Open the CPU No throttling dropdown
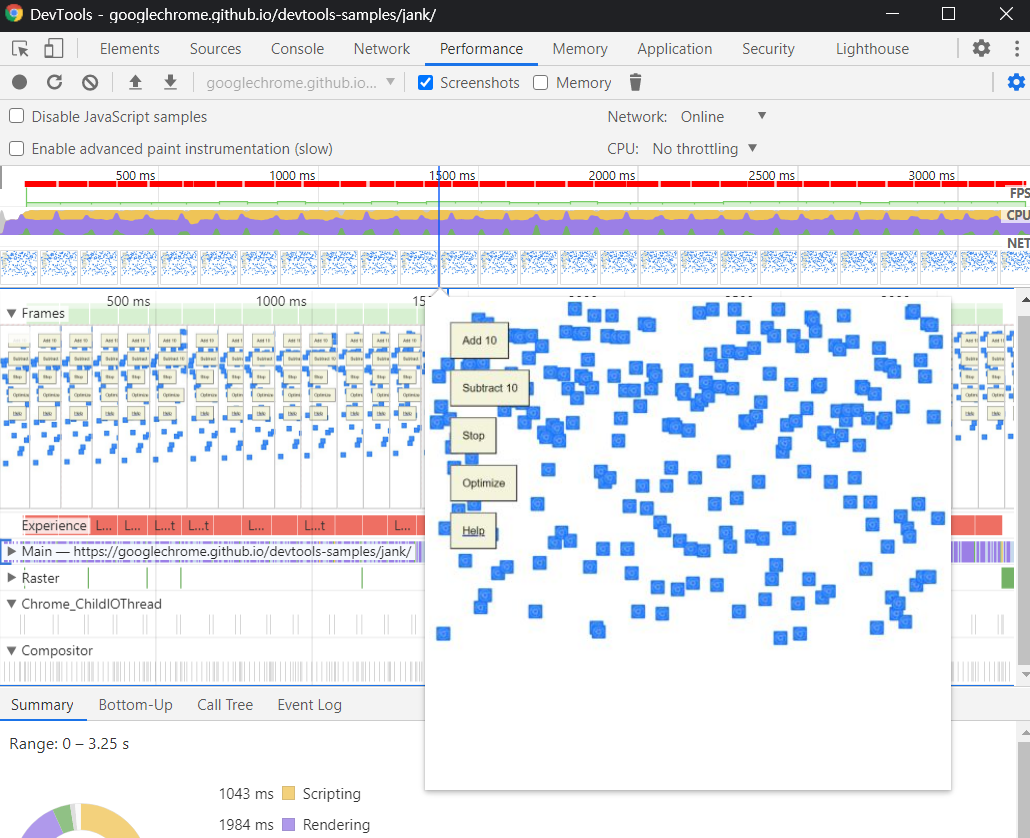Screen dimensions: 1030x838 click(x=705, y=148)
